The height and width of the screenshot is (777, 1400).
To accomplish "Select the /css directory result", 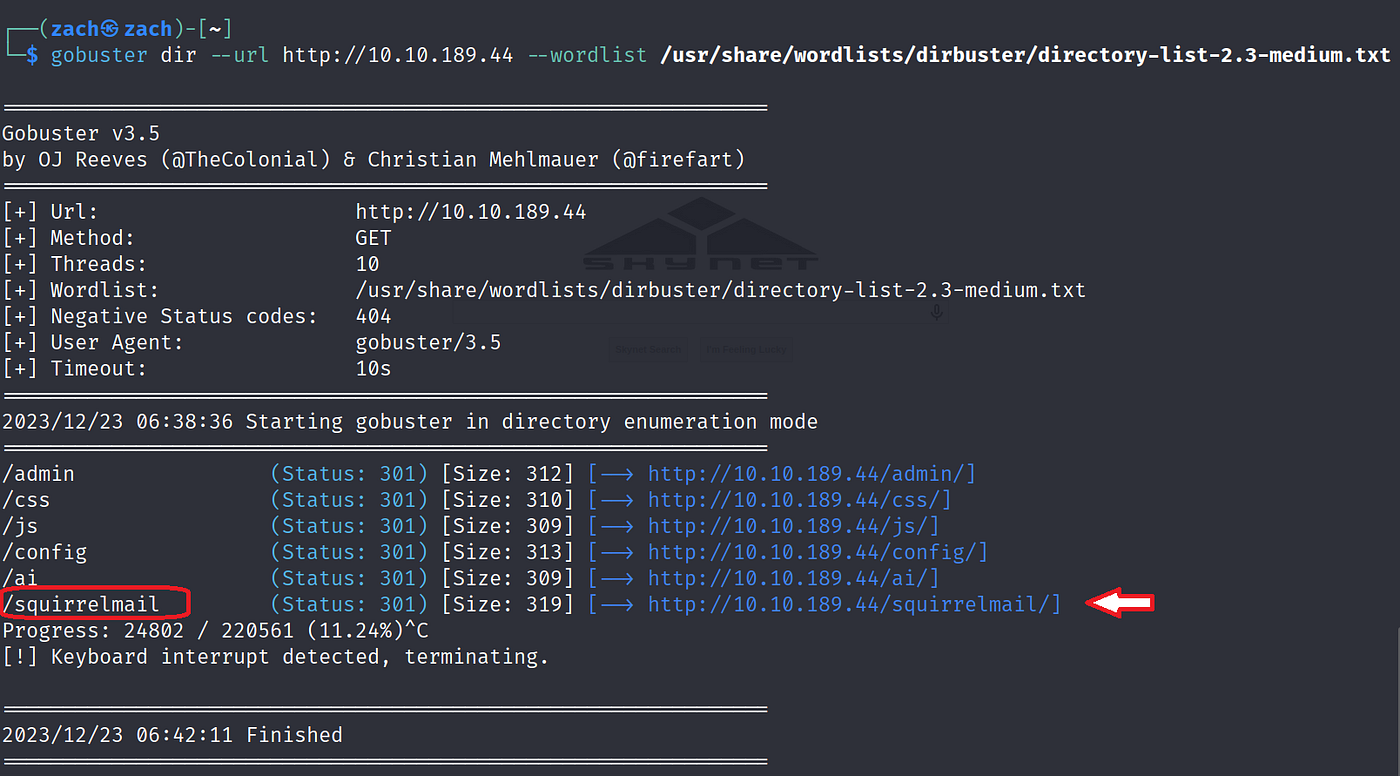I will (27, 500).
